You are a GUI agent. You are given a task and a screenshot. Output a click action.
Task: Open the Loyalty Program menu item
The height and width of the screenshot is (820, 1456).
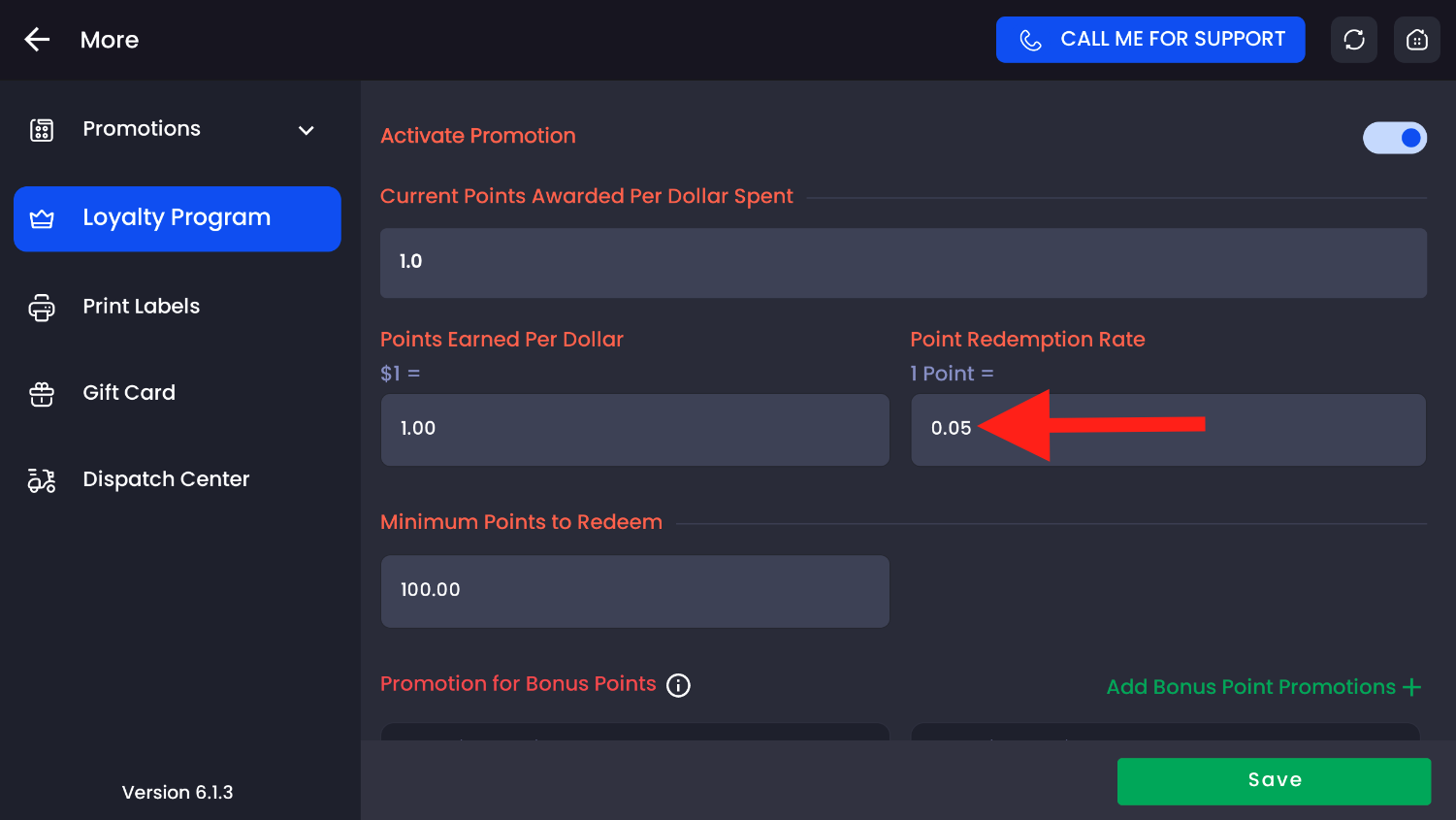point(178,218)
